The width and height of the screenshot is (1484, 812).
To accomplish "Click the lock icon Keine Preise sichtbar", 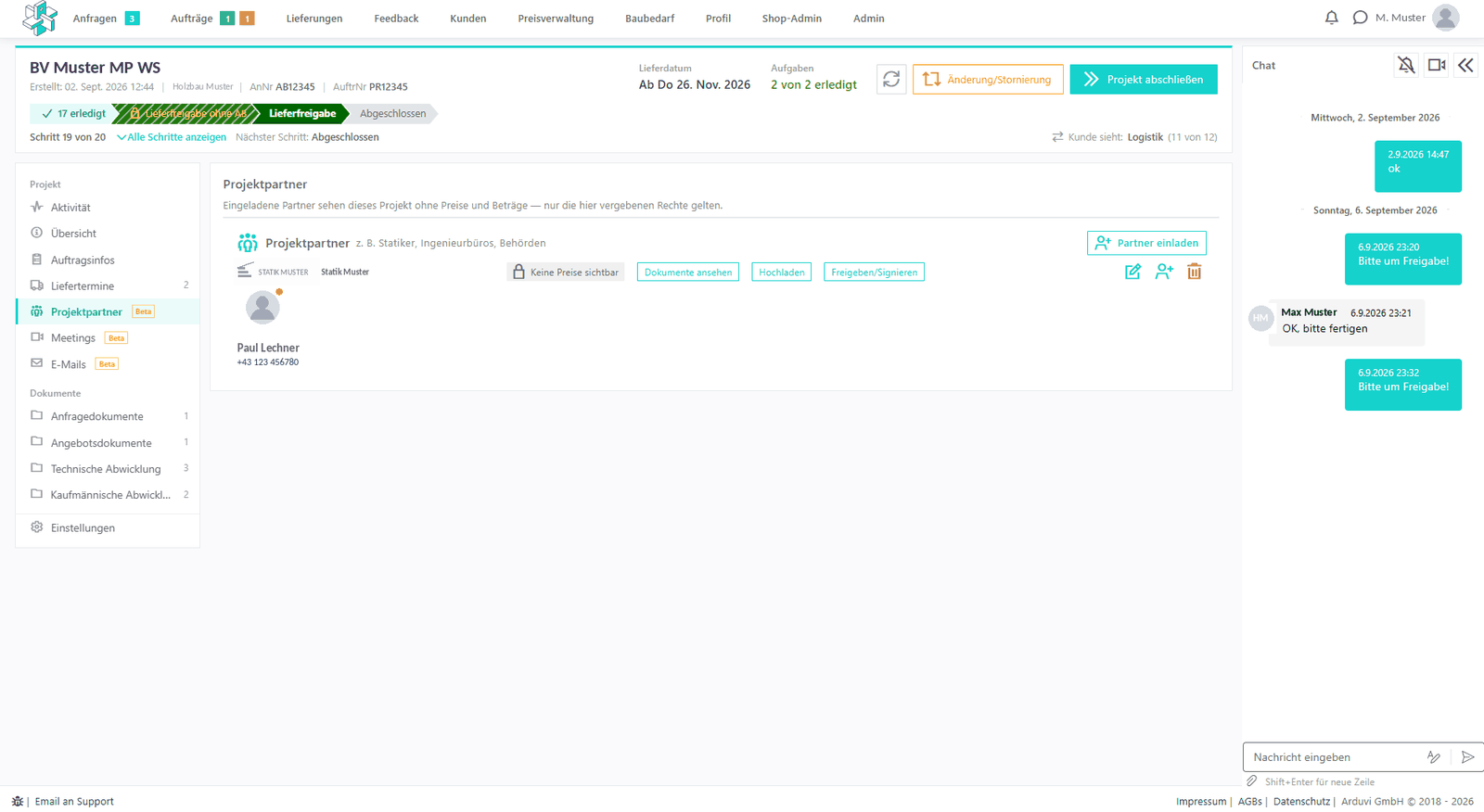I will (518, 272).
